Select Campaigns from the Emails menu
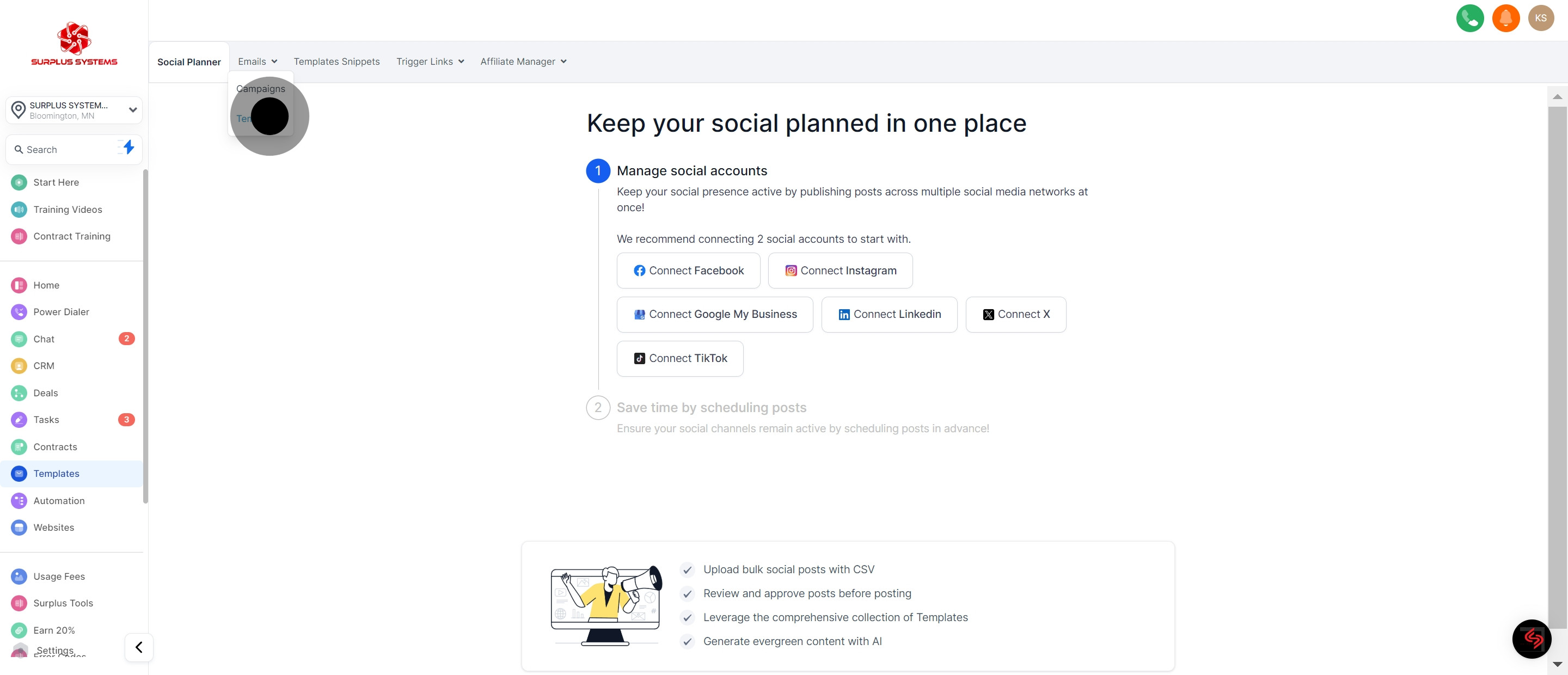 point(261,89)
